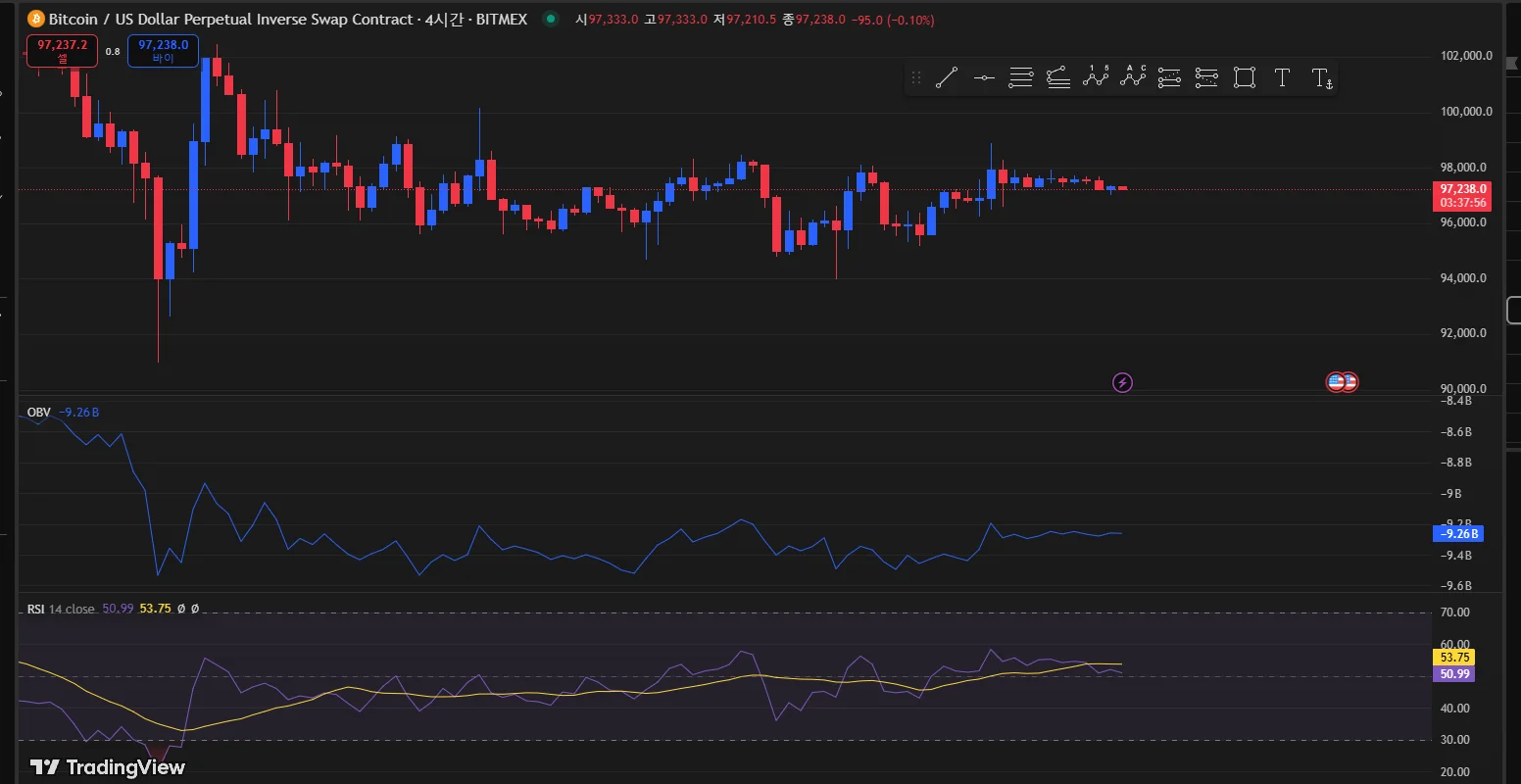Choose the Long Position tool
This screenshot has height=784, width=1521.
pos(1169,78)
